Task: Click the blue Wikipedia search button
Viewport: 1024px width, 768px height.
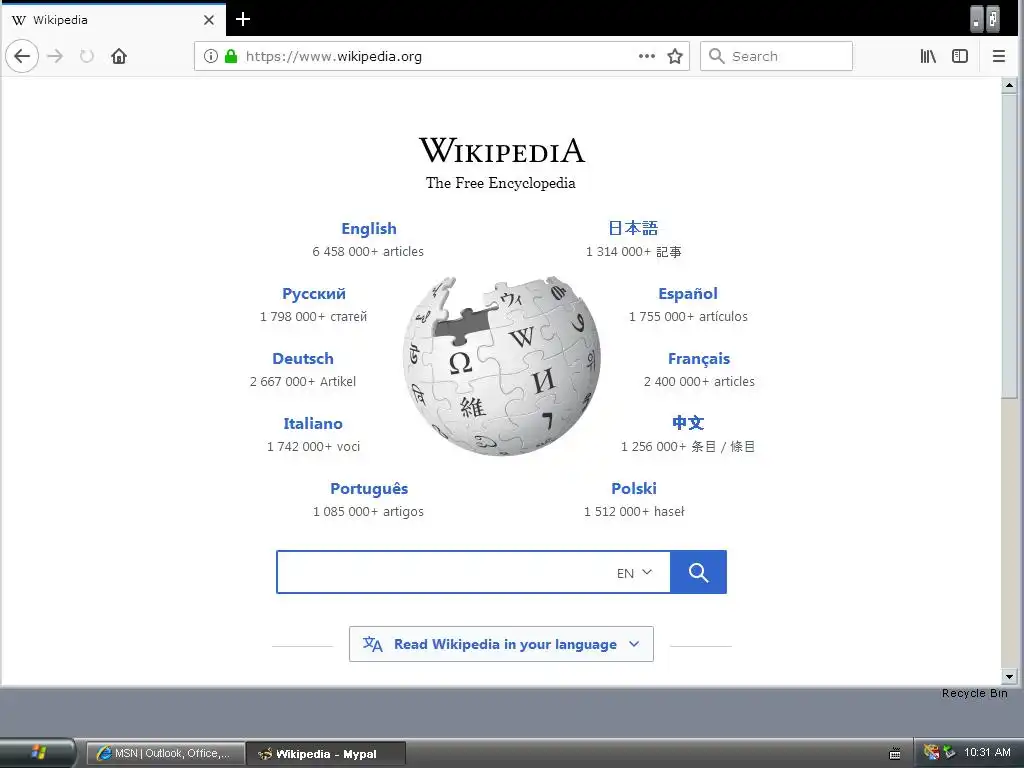Action: (x=698, y=572)
